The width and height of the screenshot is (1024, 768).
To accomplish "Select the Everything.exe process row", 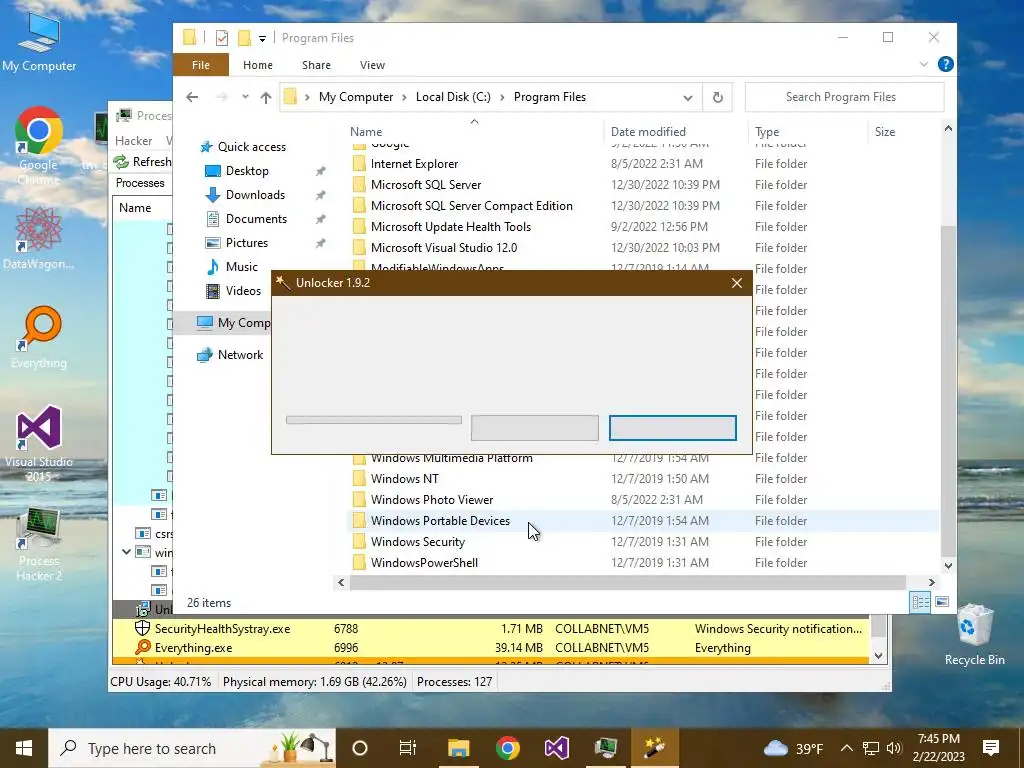I will 491,648.
